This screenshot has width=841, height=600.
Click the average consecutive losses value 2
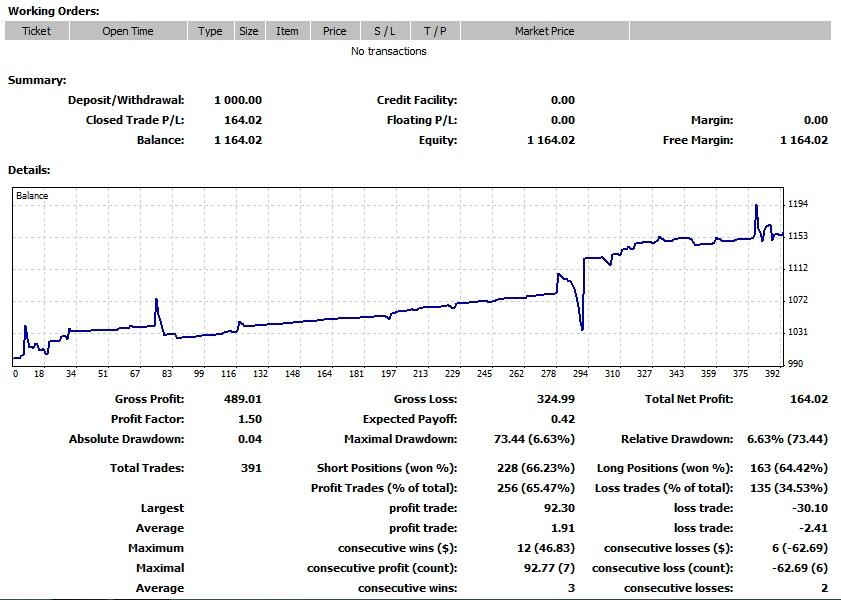click(824, 588)
